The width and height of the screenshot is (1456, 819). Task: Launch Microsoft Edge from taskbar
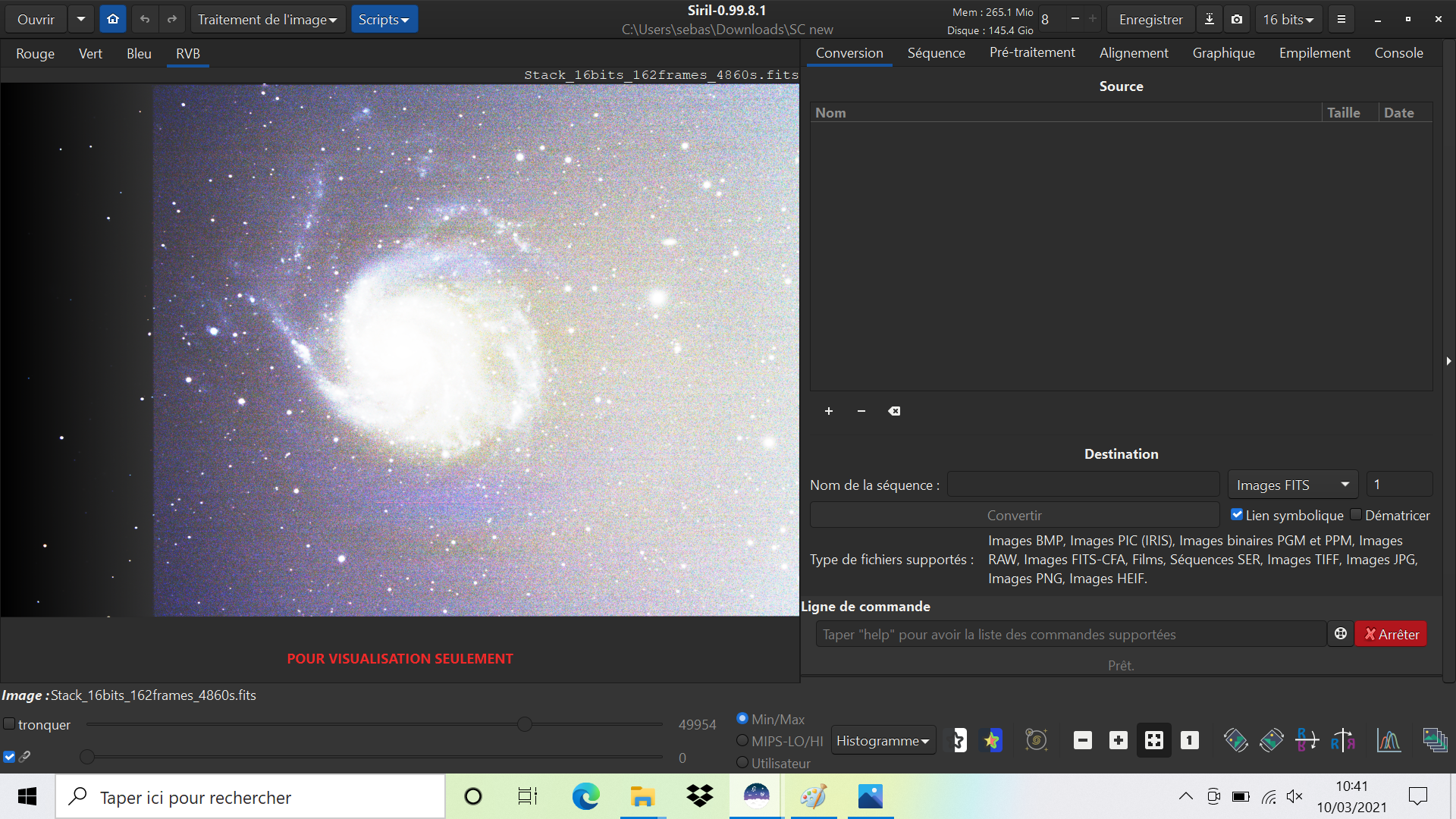(585, 796)
